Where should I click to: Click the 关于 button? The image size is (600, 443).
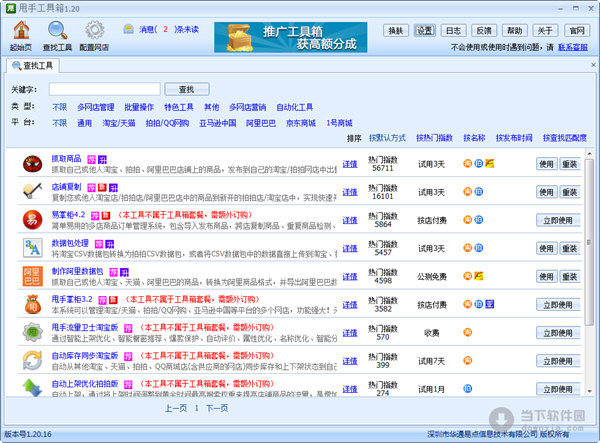click(545, 31)
